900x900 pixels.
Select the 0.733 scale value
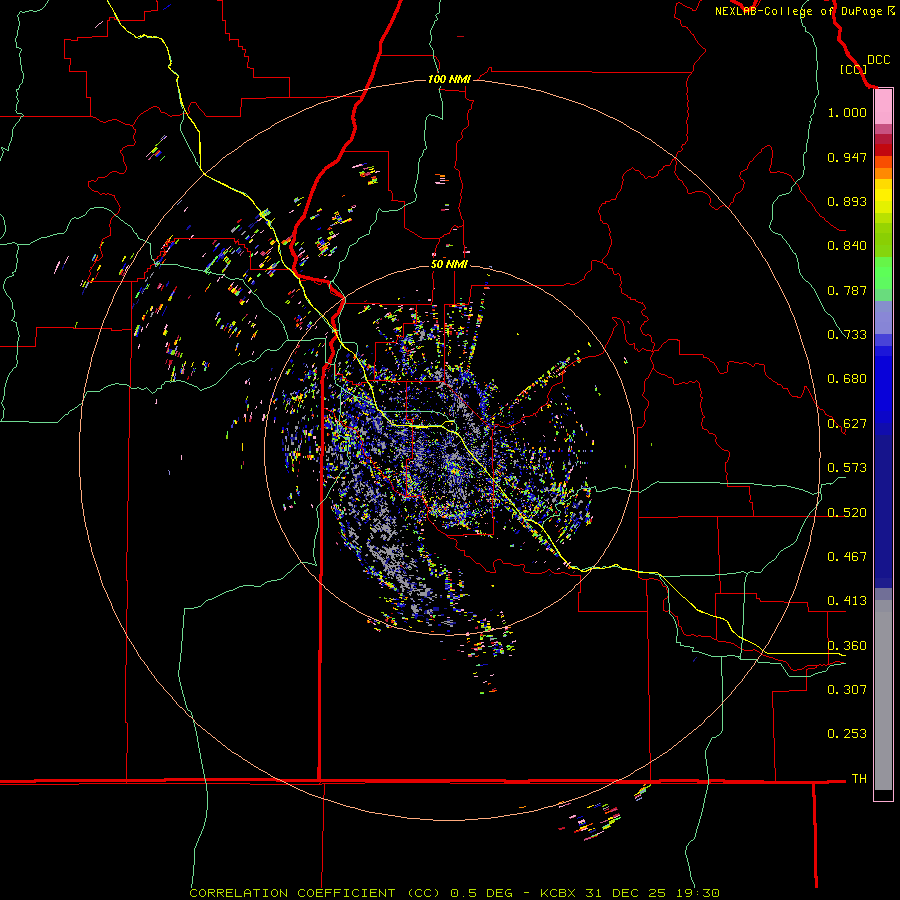(x=847, y=335)
